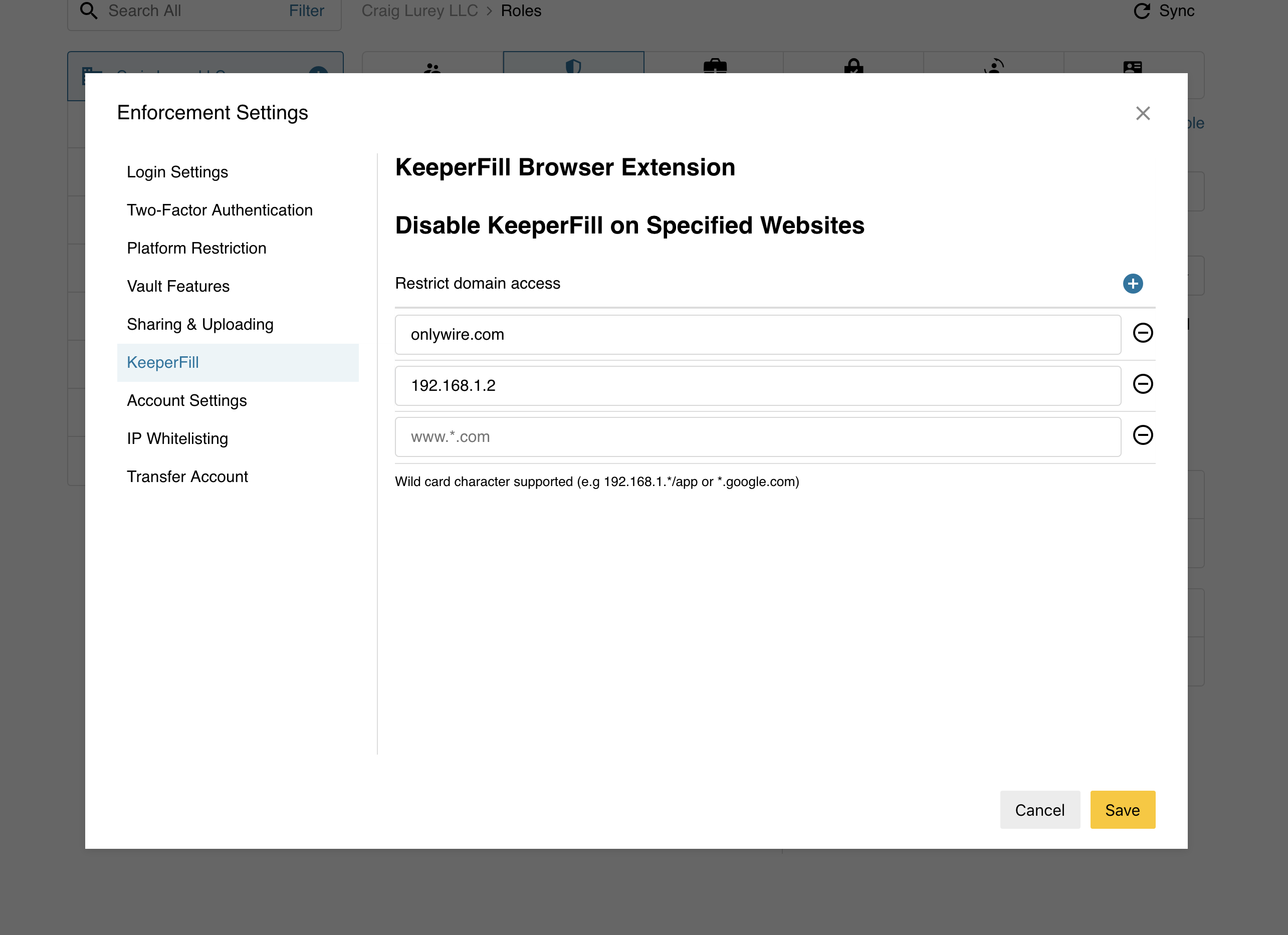Save the enforcement settings
Screen dimensions: 1288x935
(1122, 810)
